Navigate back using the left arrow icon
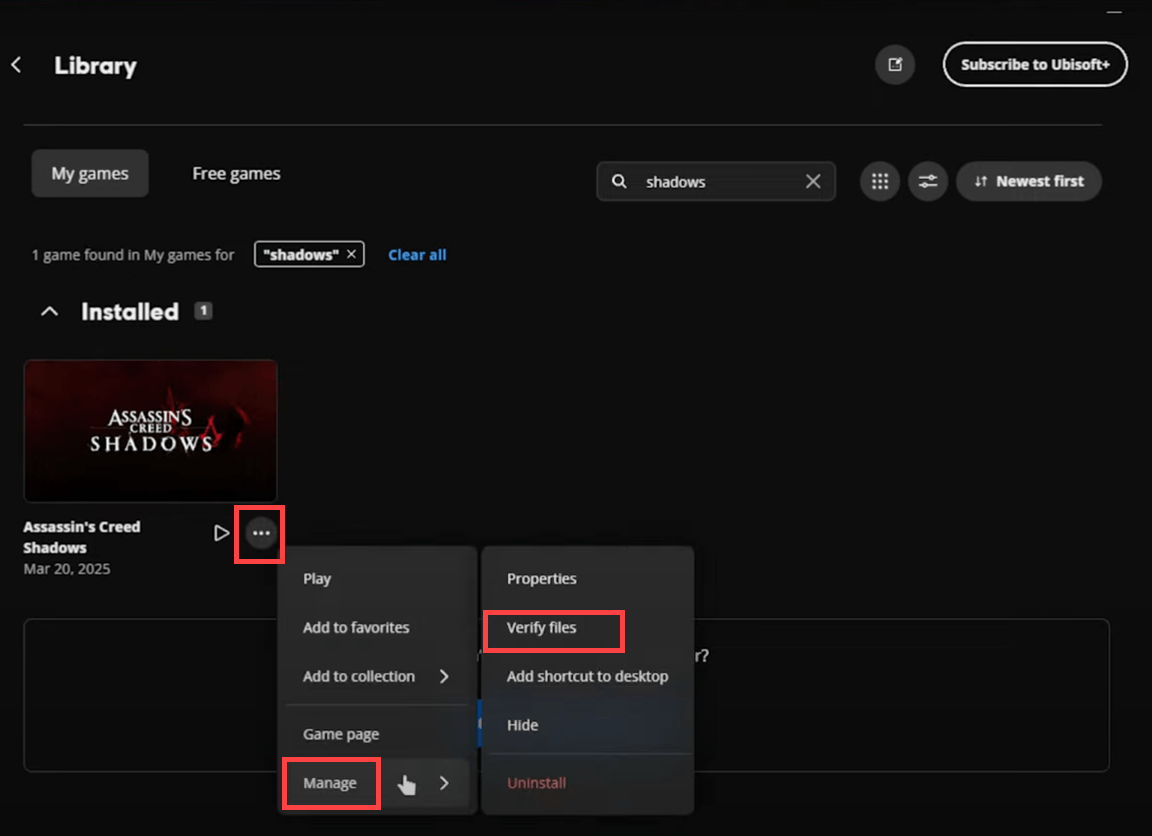 coord(16,64)
